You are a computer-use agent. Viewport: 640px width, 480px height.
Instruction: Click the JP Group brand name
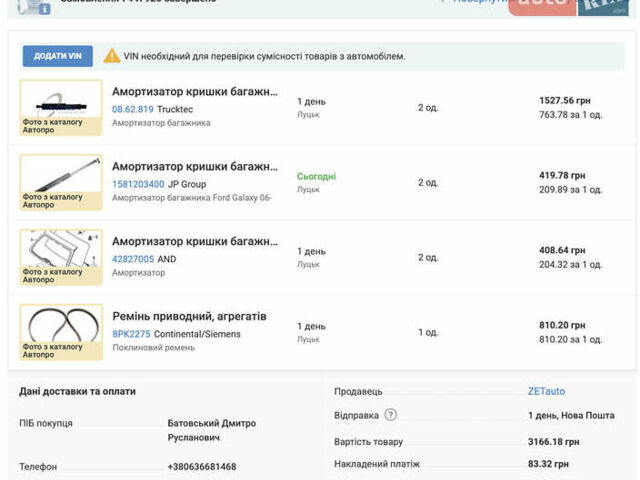tap(187, 184)
